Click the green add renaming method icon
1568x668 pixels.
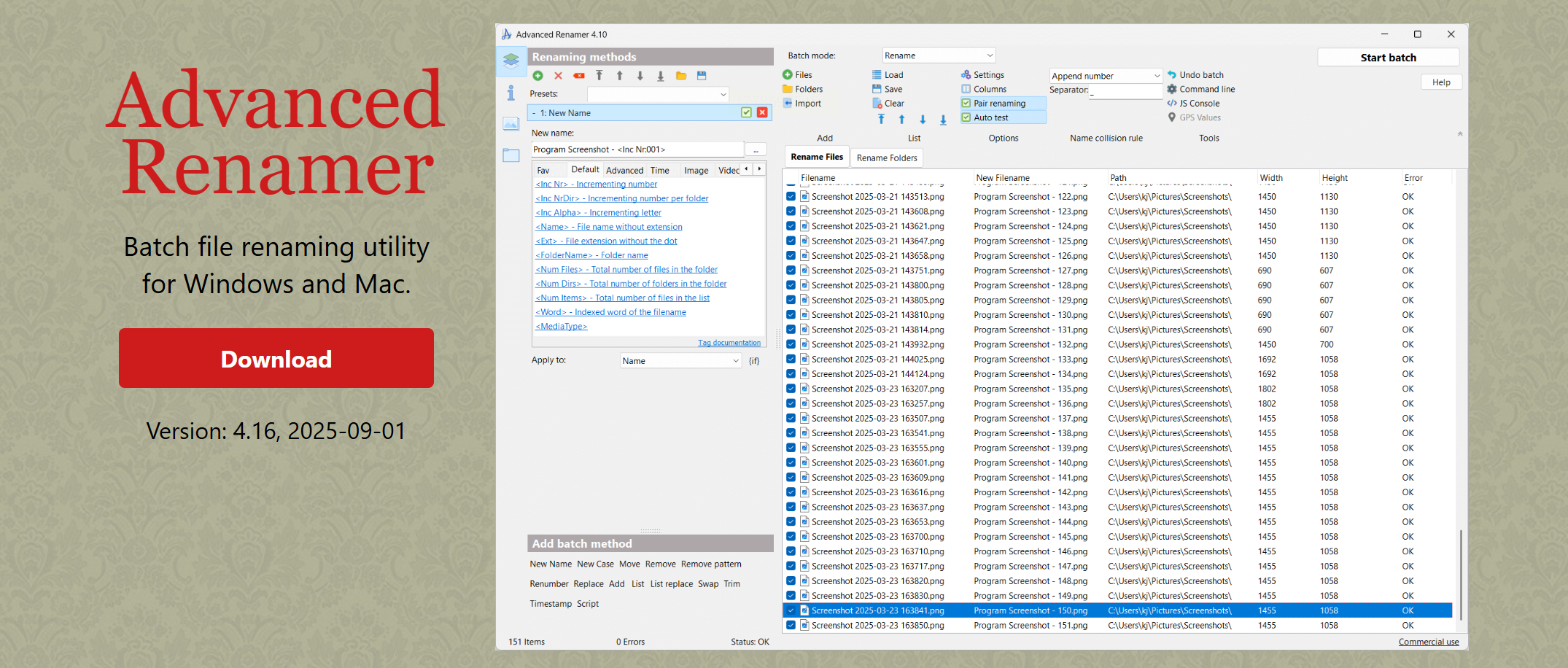(537, 76)
